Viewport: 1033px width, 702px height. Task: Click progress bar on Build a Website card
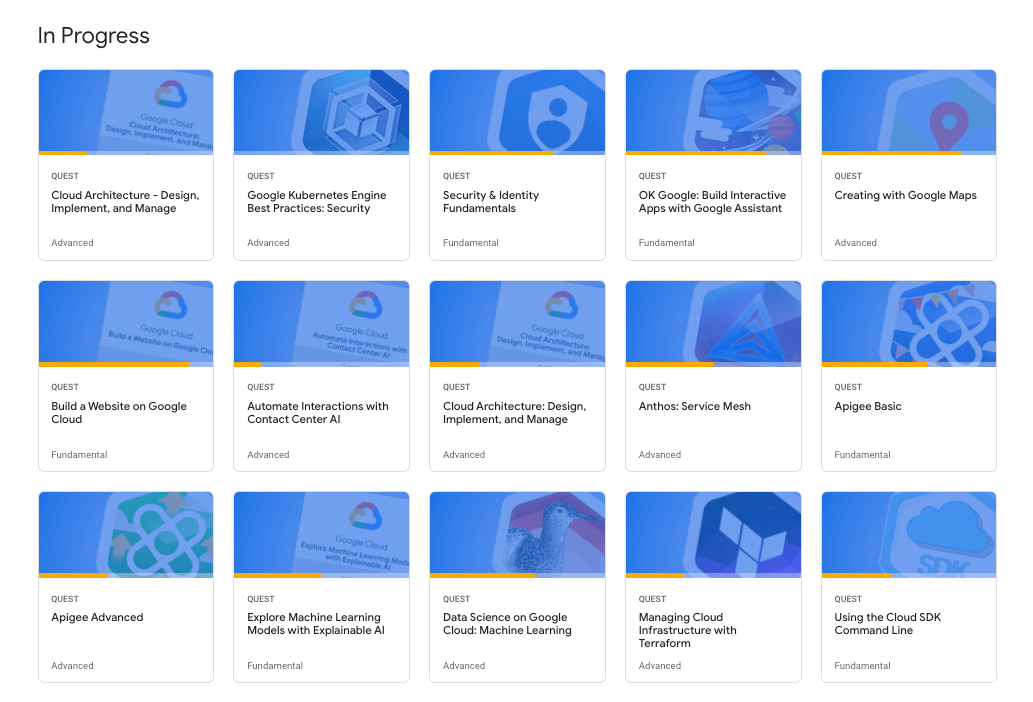click(x=126, y=364)
